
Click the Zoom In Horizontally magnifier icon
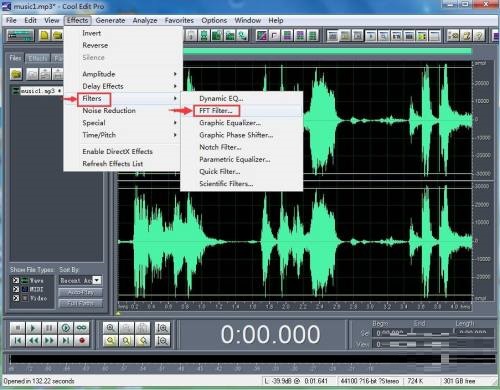pyautogui.click(x=110, y=328)
